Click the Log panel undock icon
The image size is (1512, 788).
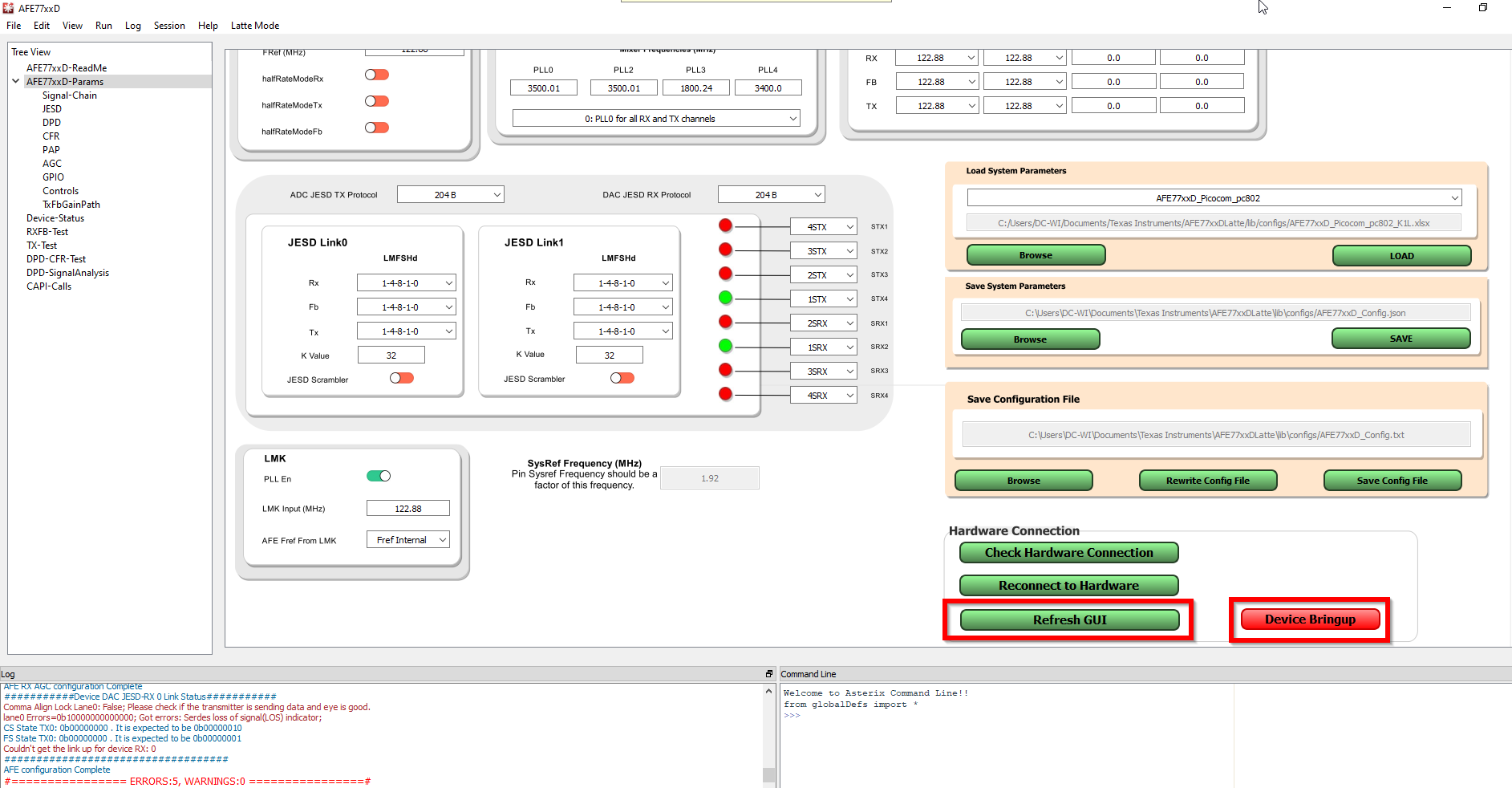768,674
